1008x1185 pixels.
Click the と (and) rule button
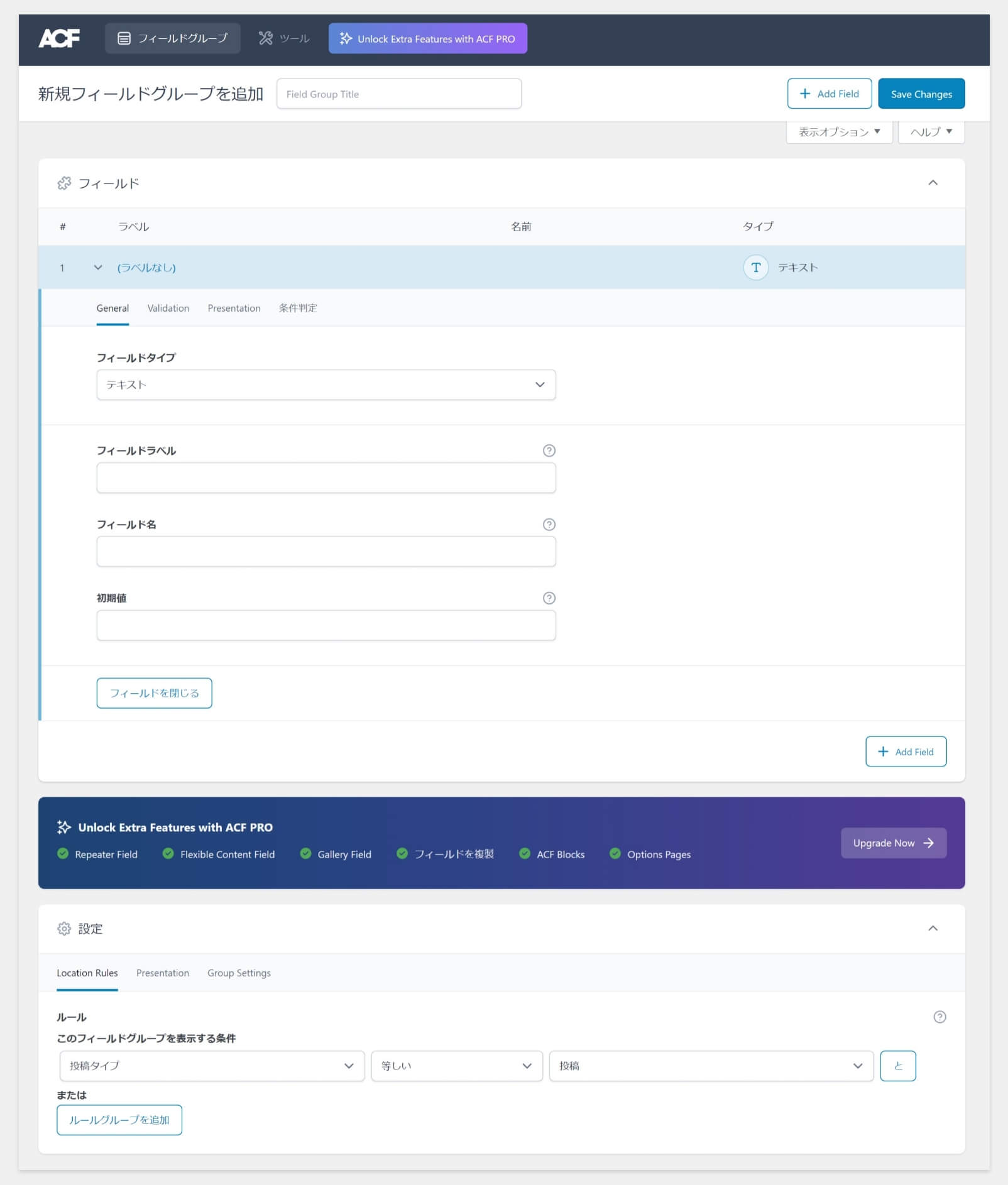click(x=898, y=1066)
